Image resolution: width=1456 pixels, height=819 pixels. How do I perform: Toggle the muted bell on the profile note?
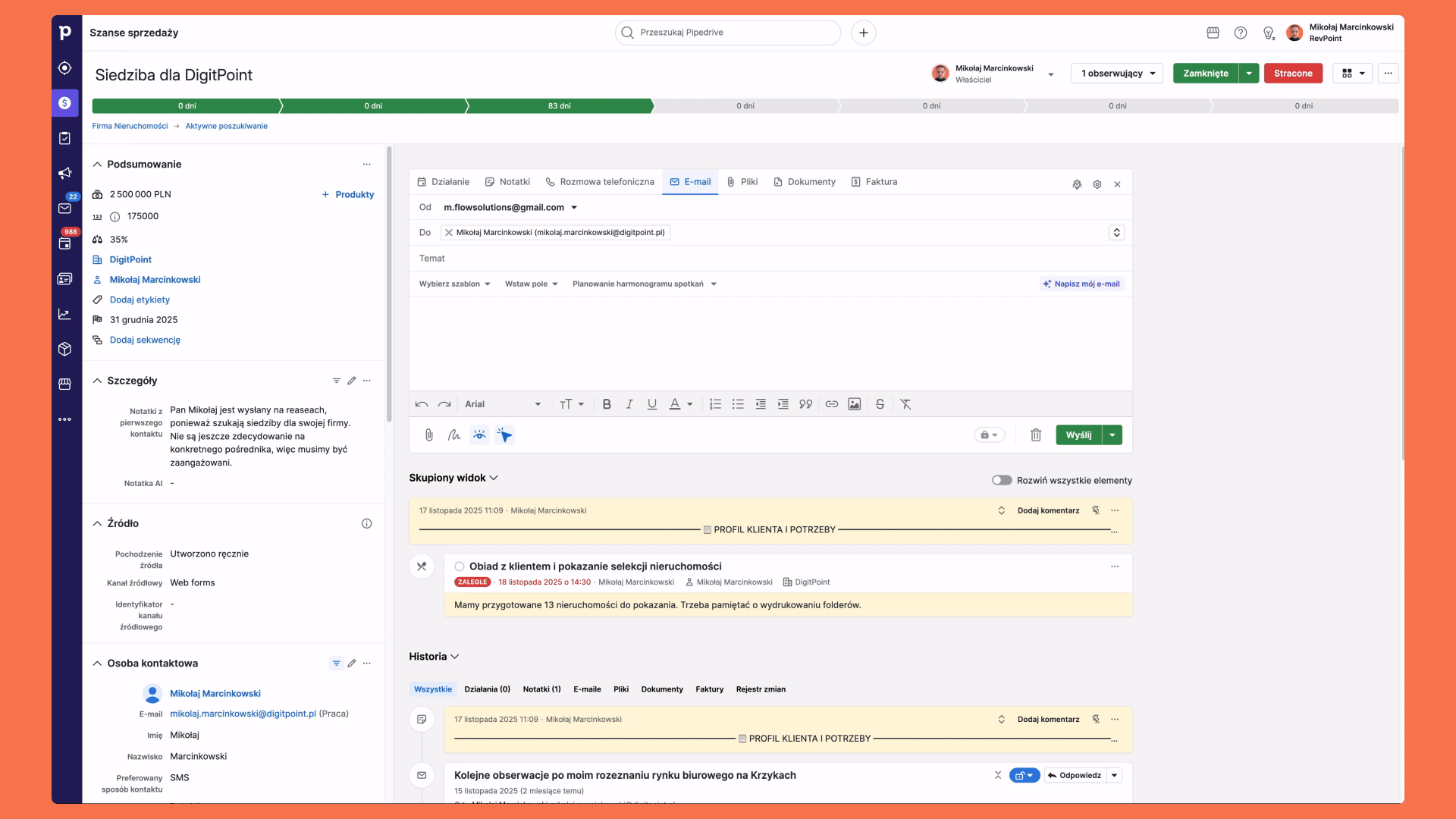1096,510
